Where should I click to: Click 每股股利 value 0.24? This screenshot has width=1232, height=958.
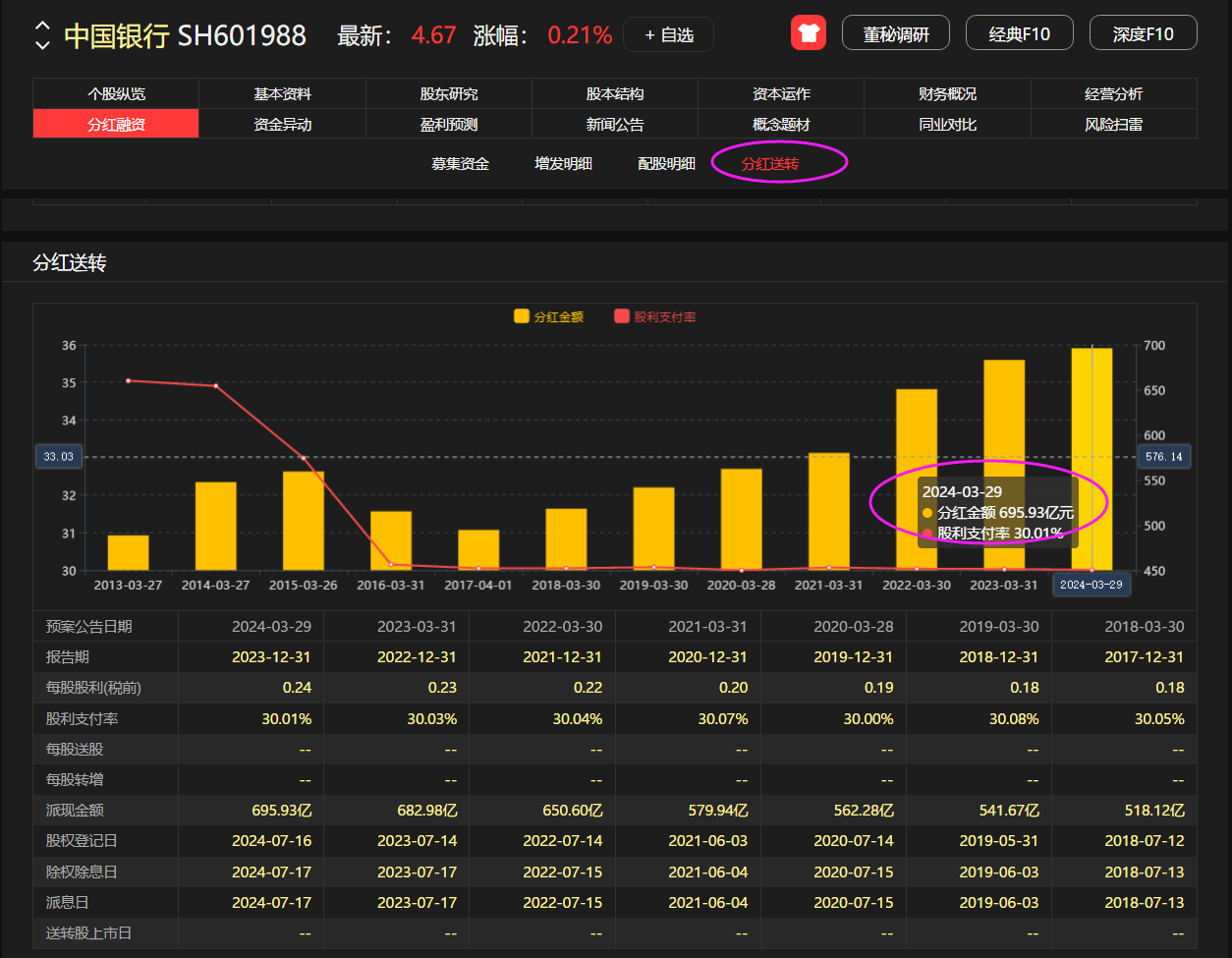pyautogui.click(x=298, y=687)
